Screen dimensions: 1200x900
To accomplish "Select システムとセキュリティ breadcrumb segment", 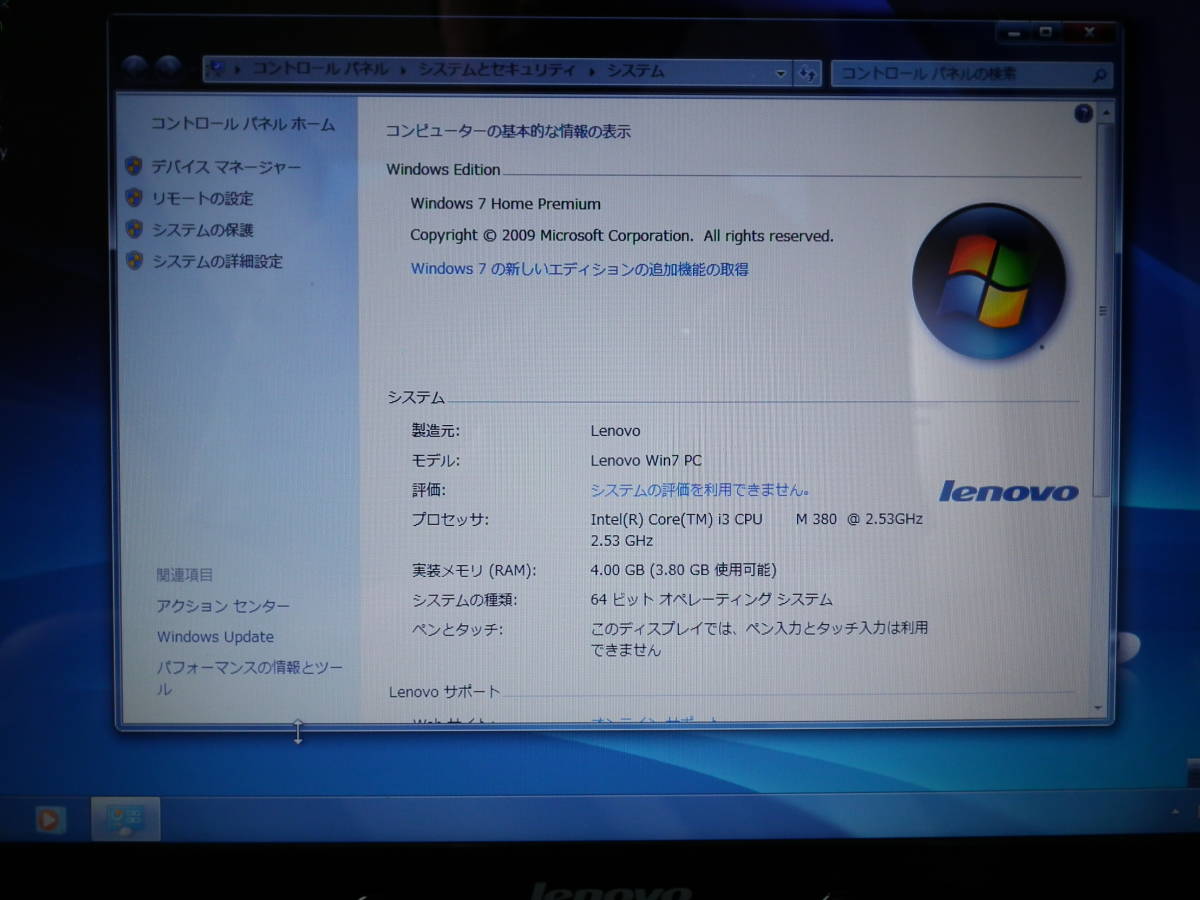I will pos(497,71).
